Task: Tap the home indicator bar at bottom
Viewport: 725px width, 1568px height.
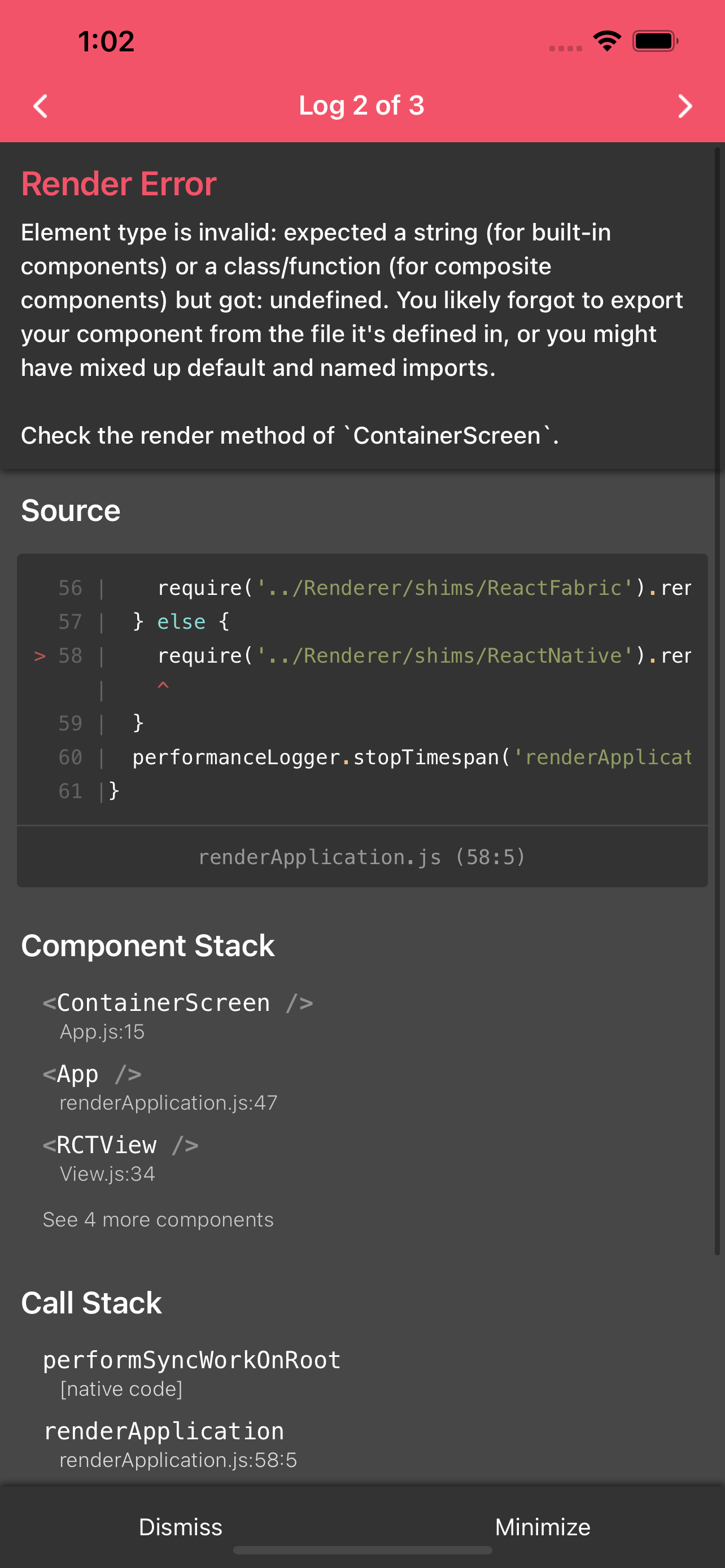Action: (362, 1550)
